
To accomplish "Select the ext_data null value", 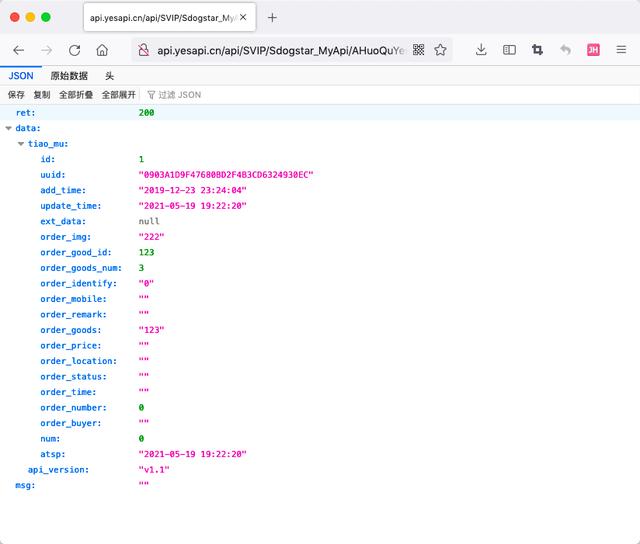I will [149, 221].
